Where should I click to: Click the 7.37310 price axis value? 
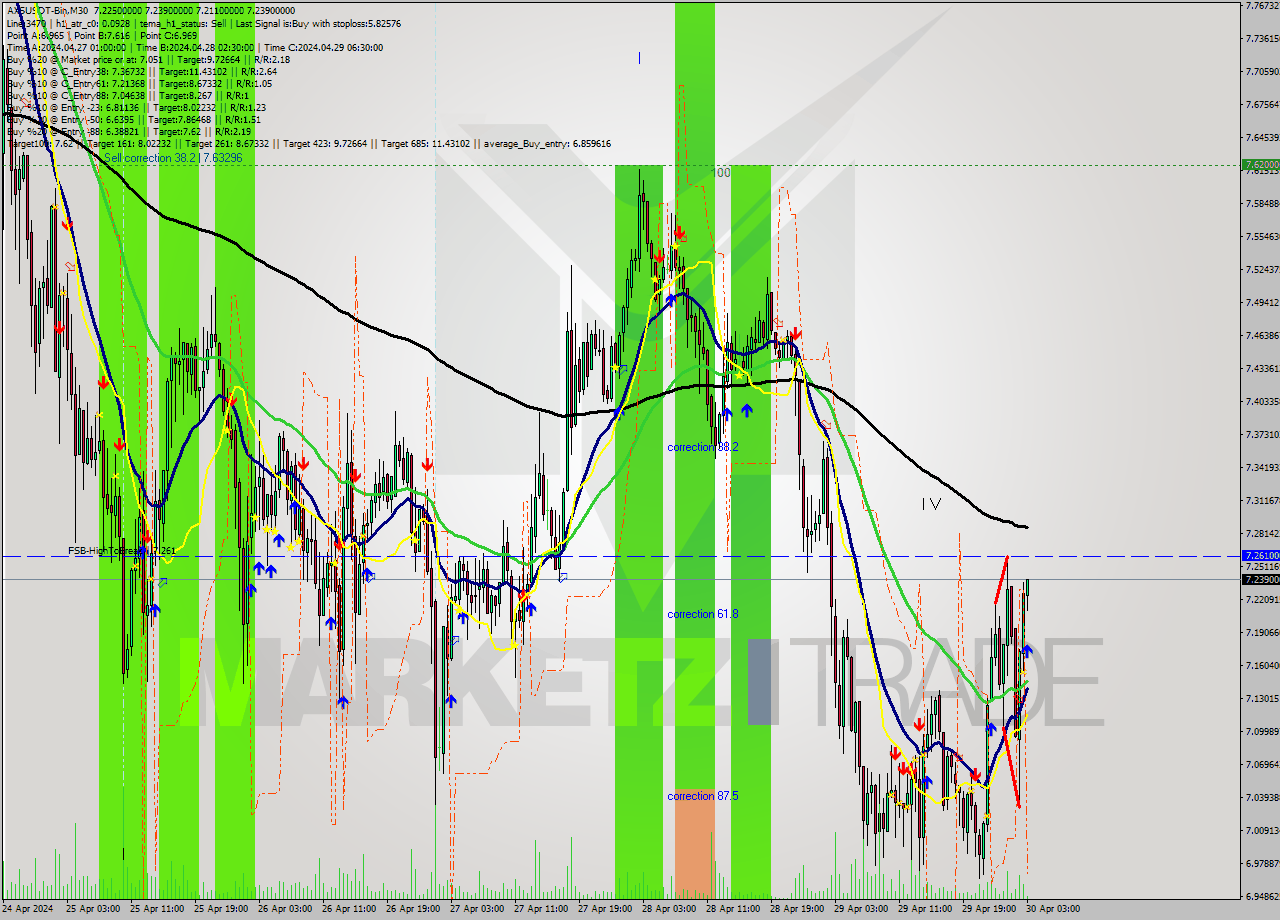(x=1261, y=434)
